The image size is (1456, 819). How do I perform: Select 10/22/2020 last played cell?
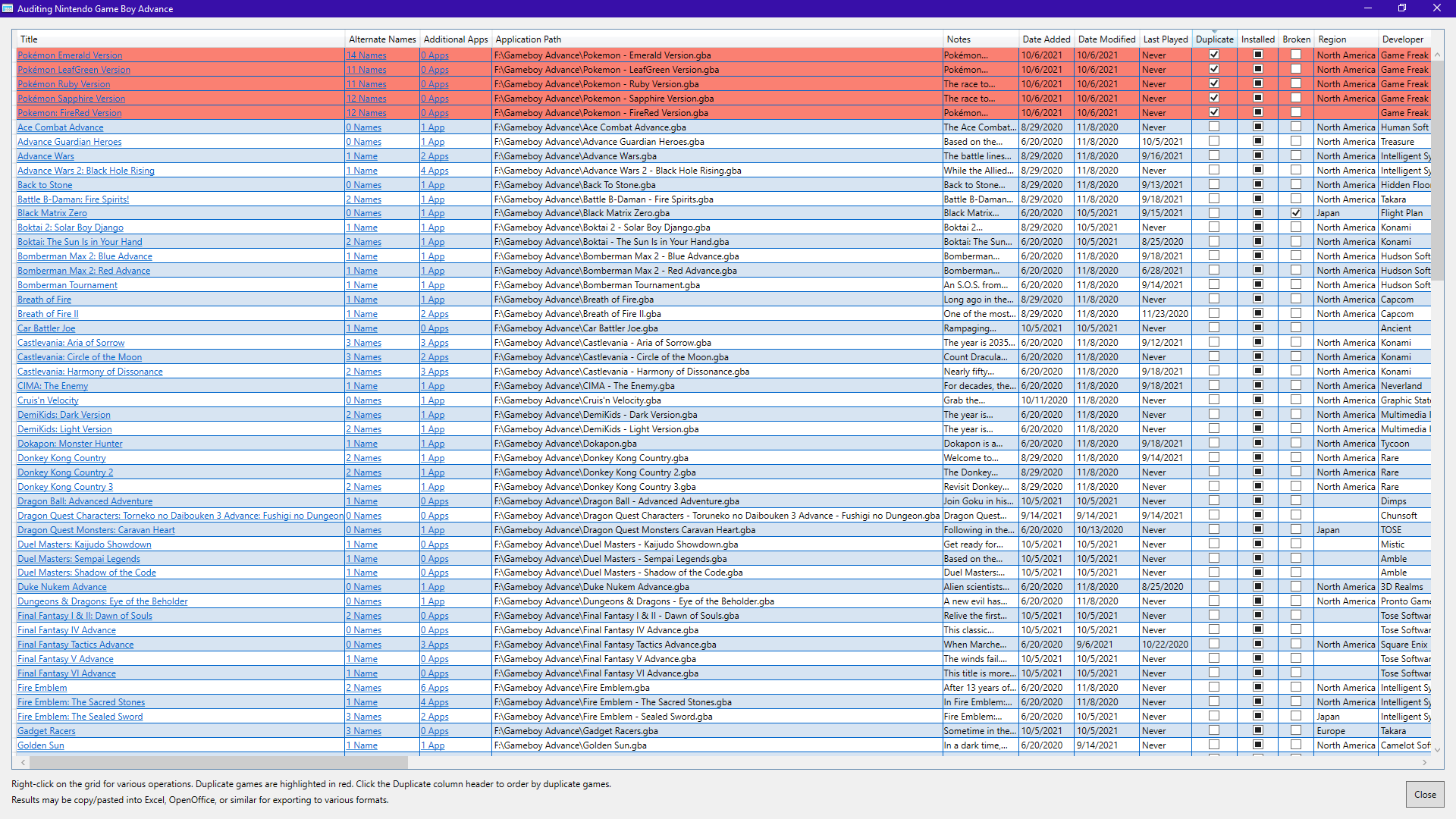(1165, 645)
